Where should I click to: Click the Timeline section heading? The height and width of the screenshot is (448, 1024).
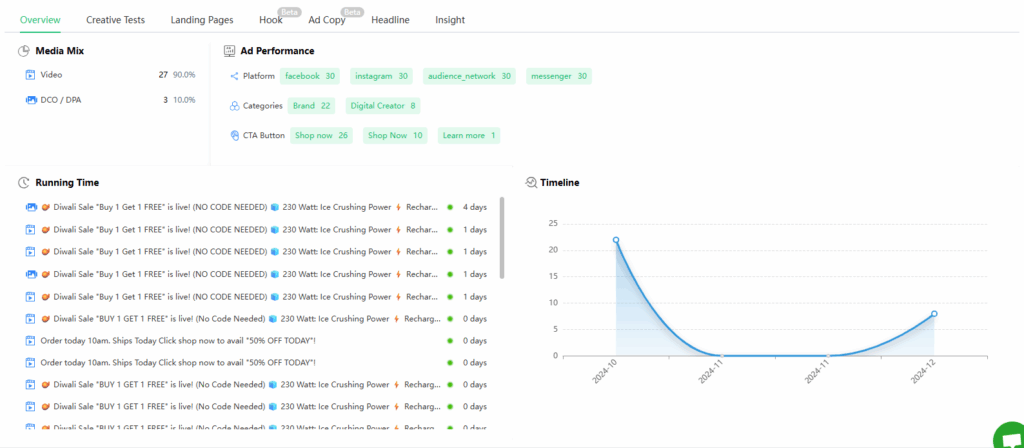pos(560,183)
